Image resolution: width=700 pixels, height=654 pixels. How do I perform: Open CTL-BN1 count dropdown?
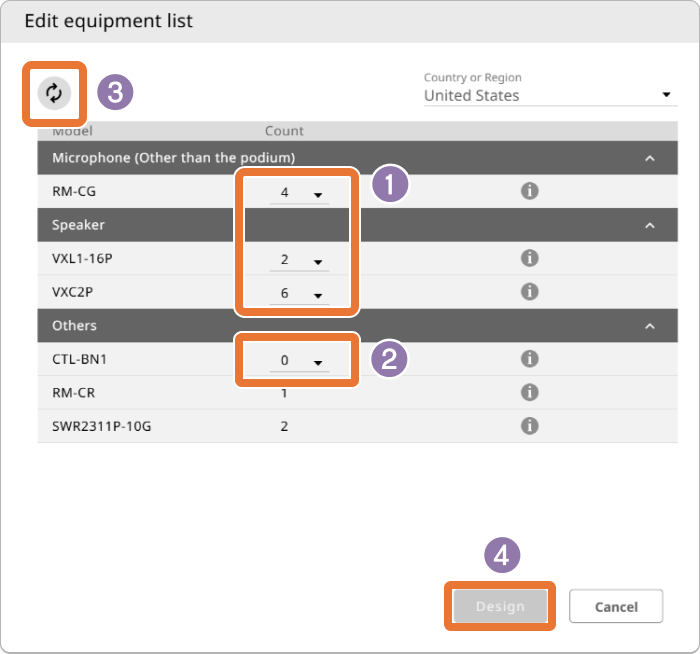(x=300, y=361)
